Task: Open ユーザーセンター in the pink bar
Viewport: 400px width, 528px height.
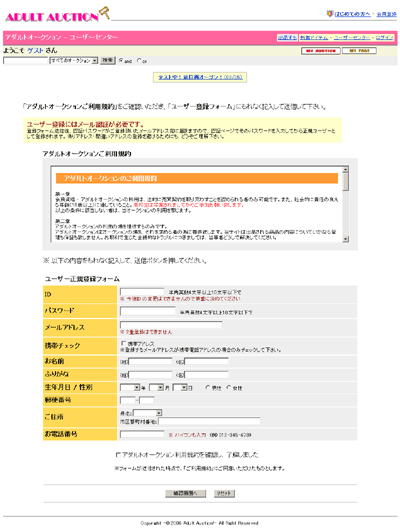Action: (x=352, y=38)
